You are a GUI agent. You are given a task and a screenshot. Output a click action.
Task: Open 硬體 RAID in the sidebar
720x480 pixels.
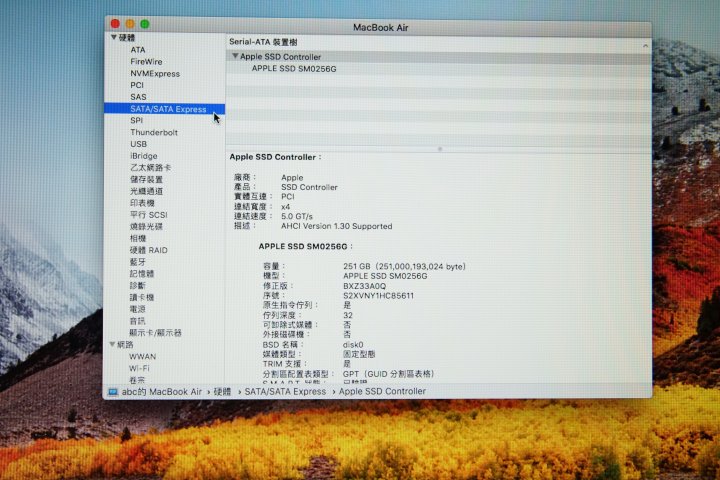pyautogui.click(x=148, y=250)
